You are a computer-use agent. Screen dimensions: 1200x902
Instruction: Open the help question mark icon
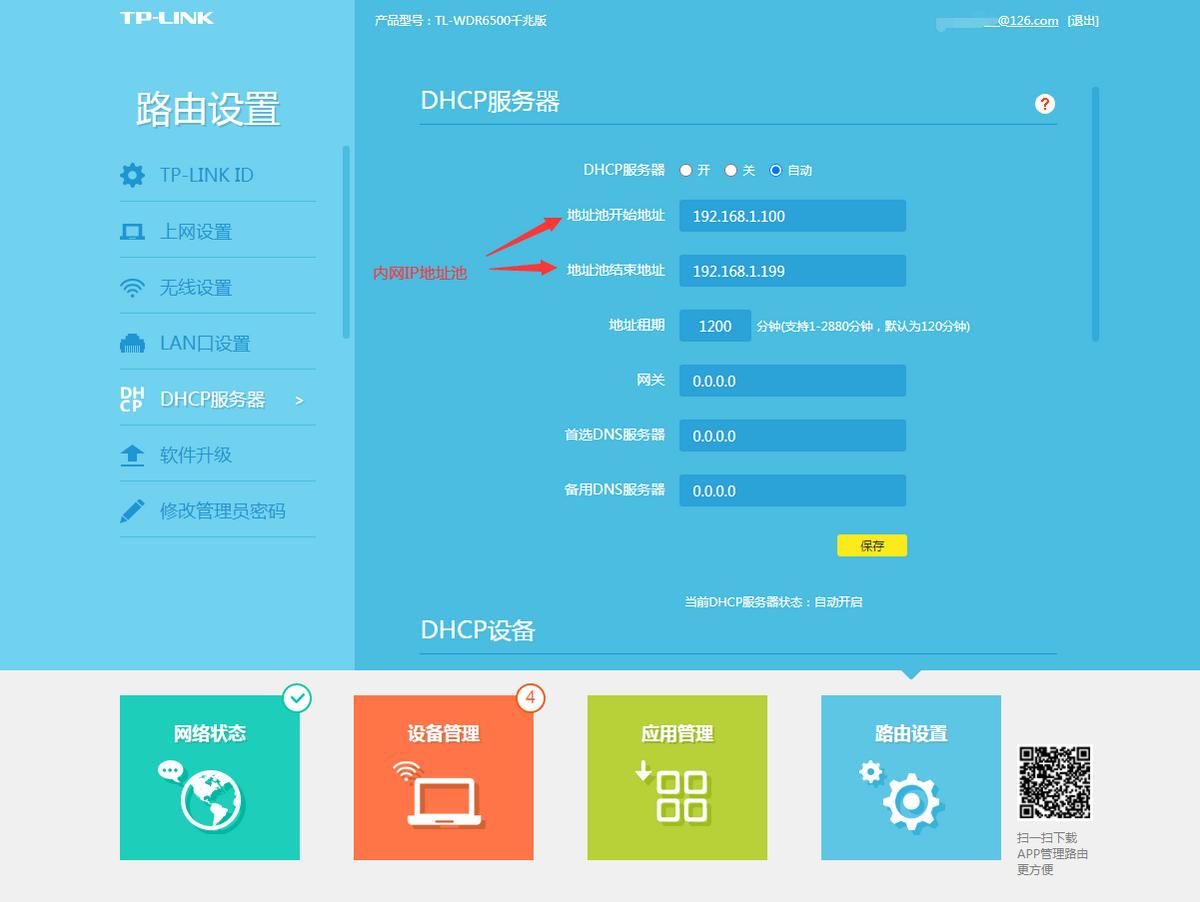coord(1045,103)
